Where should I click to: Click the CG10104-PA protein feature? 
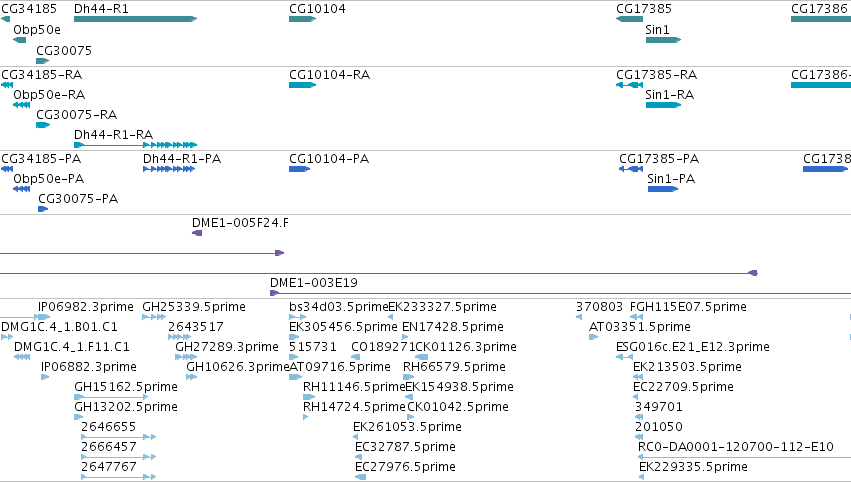pyautogui.click(x=300, y=169)
